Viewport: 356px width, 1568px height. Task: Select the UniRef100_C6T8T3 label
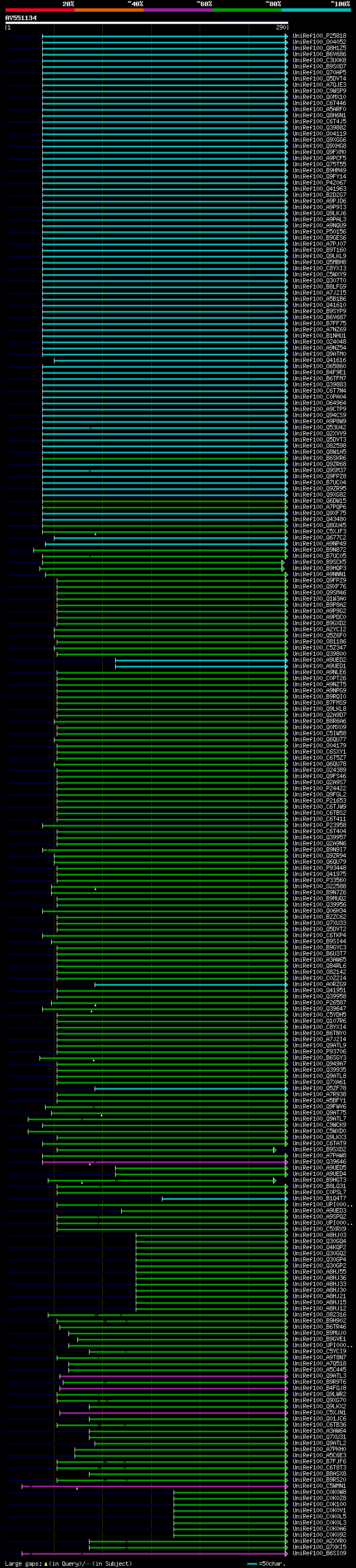tap(319, 1467)
